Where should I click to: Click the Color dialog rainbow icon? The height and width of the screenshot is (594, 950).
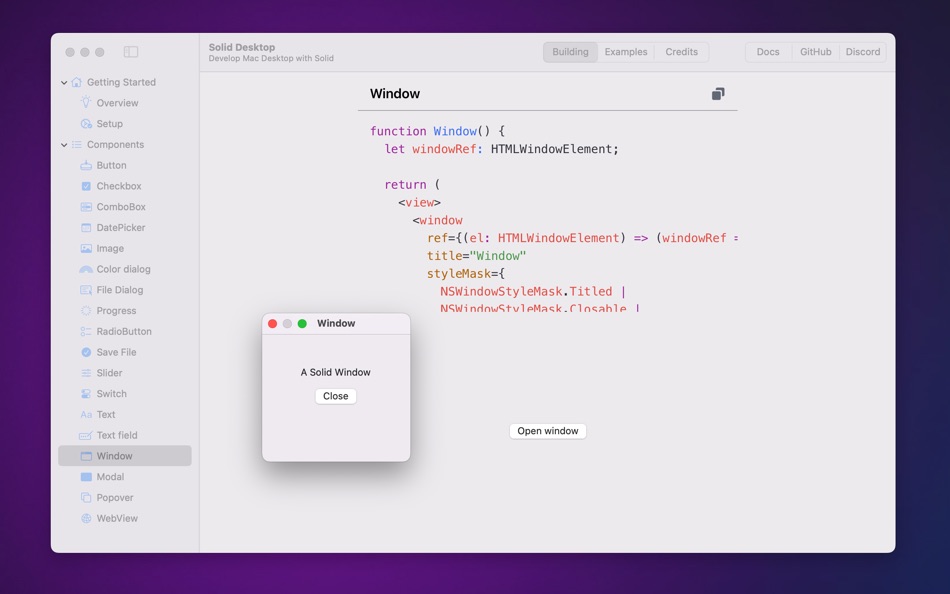coord(86,269)
